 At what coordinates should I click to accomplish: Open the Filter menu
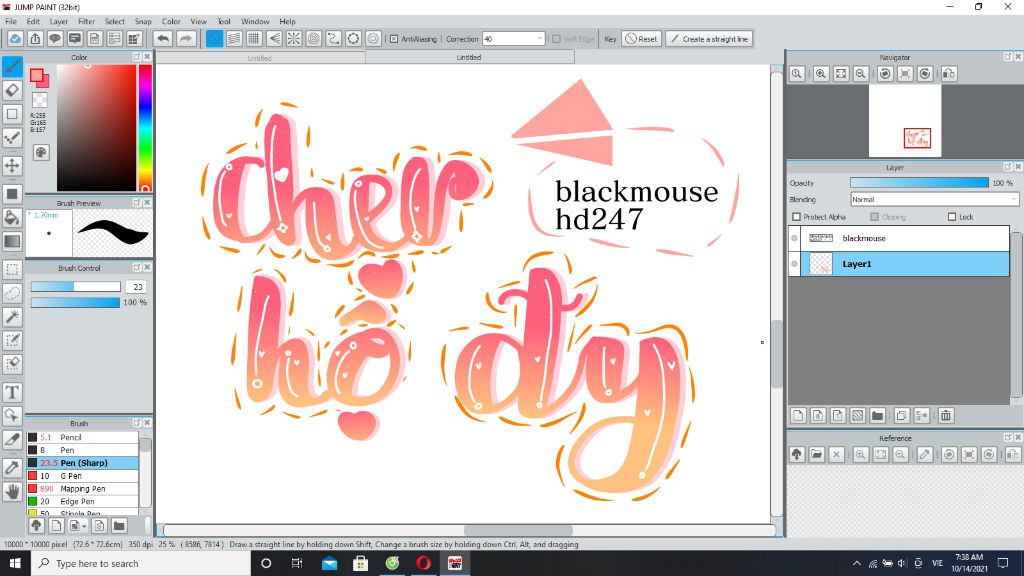(86, 22)
